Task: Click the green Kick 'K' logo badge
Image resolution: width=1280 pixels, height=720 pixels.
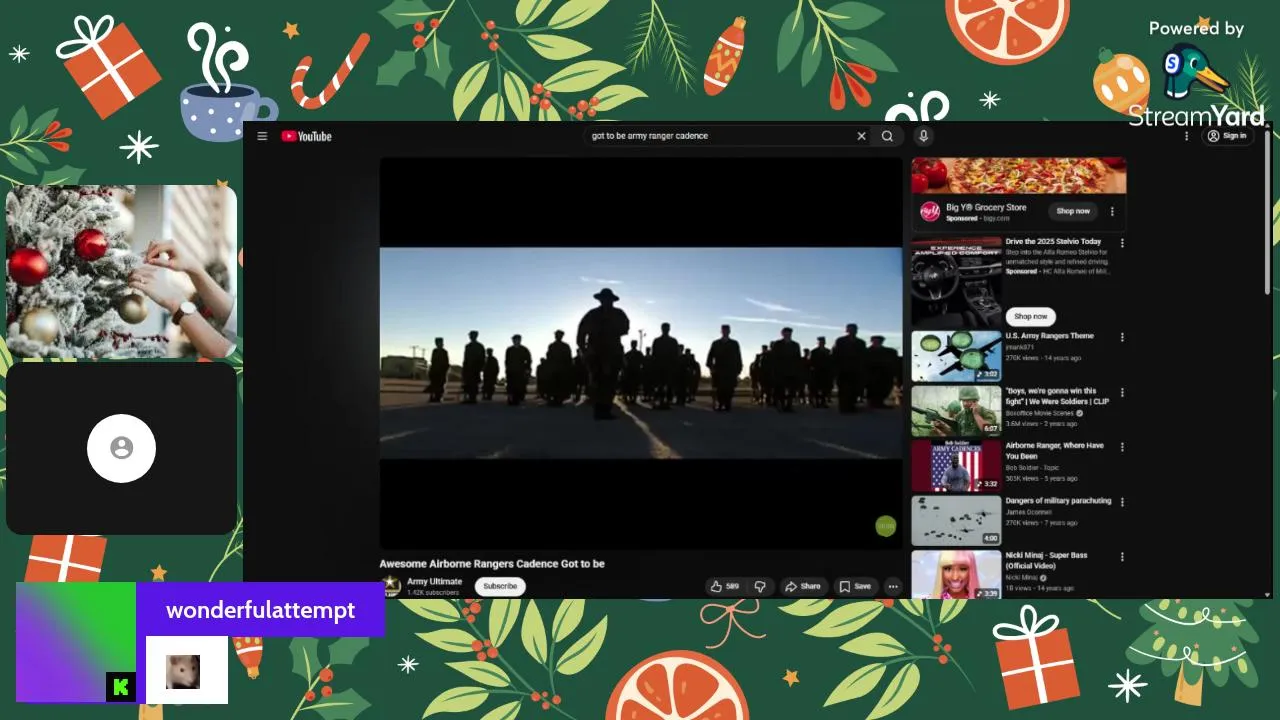Action: coord(121,687)
